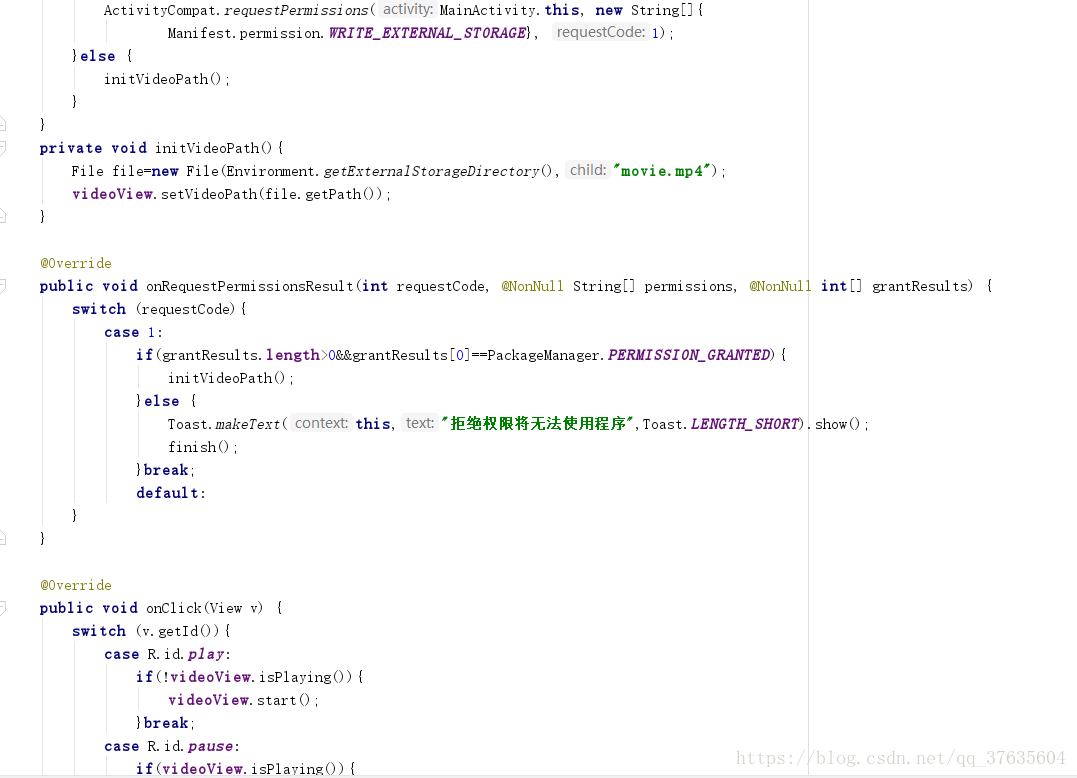Click the getExternalStorageDirectory call
1077x778 pixels.
[431, 171]
